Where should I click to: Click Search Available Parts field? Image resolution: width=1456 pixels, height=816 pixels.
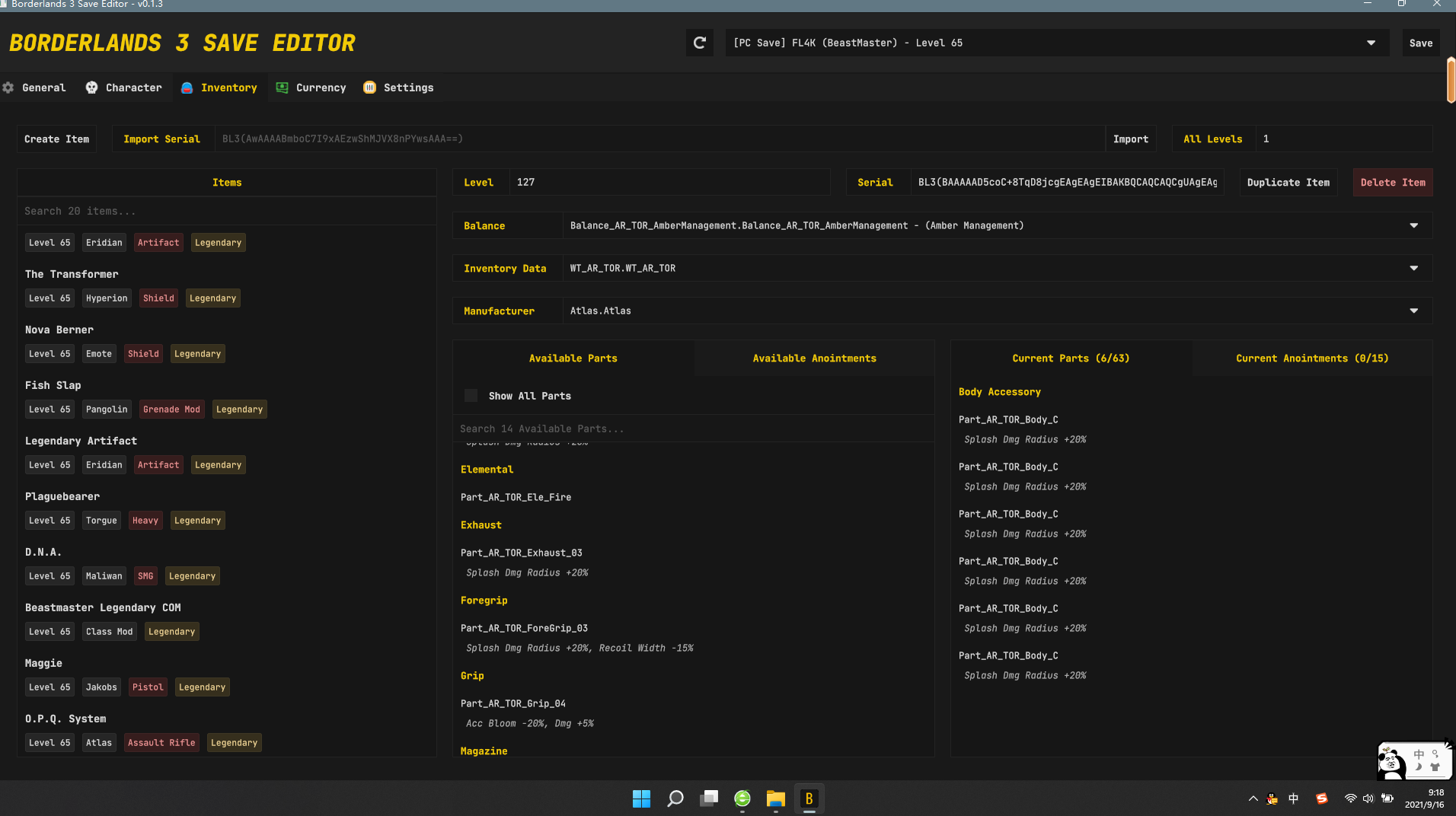click(694, 429)
